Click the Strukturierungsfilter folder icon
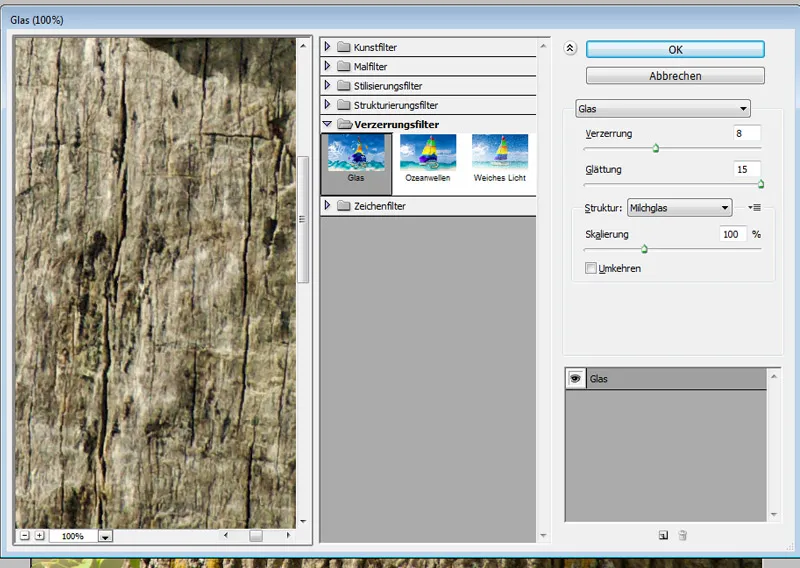Screen dimensions: 800x568 click(x=344, y=105)
